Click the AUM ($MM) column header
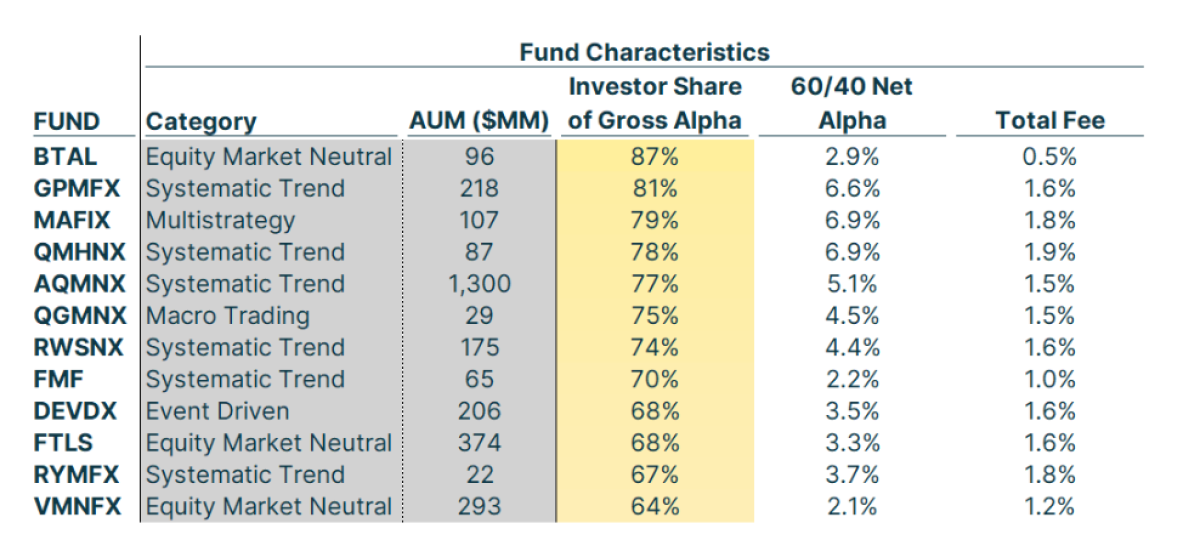 pyautogui.click(x=479, y=122)
